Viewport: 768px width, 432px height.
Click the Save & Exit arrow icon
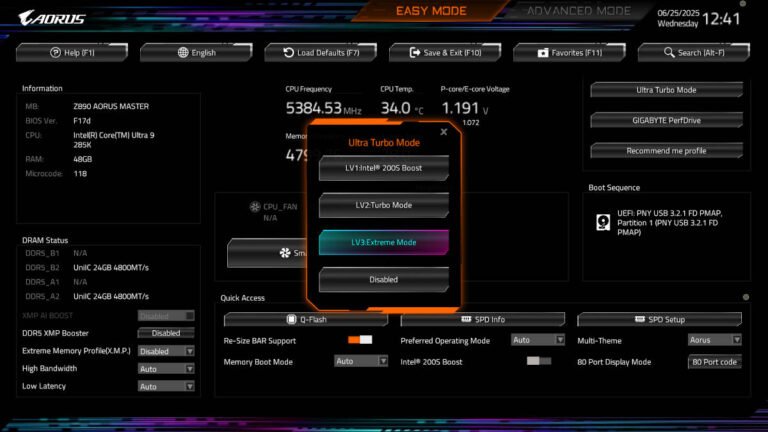[x=415, y=52]
